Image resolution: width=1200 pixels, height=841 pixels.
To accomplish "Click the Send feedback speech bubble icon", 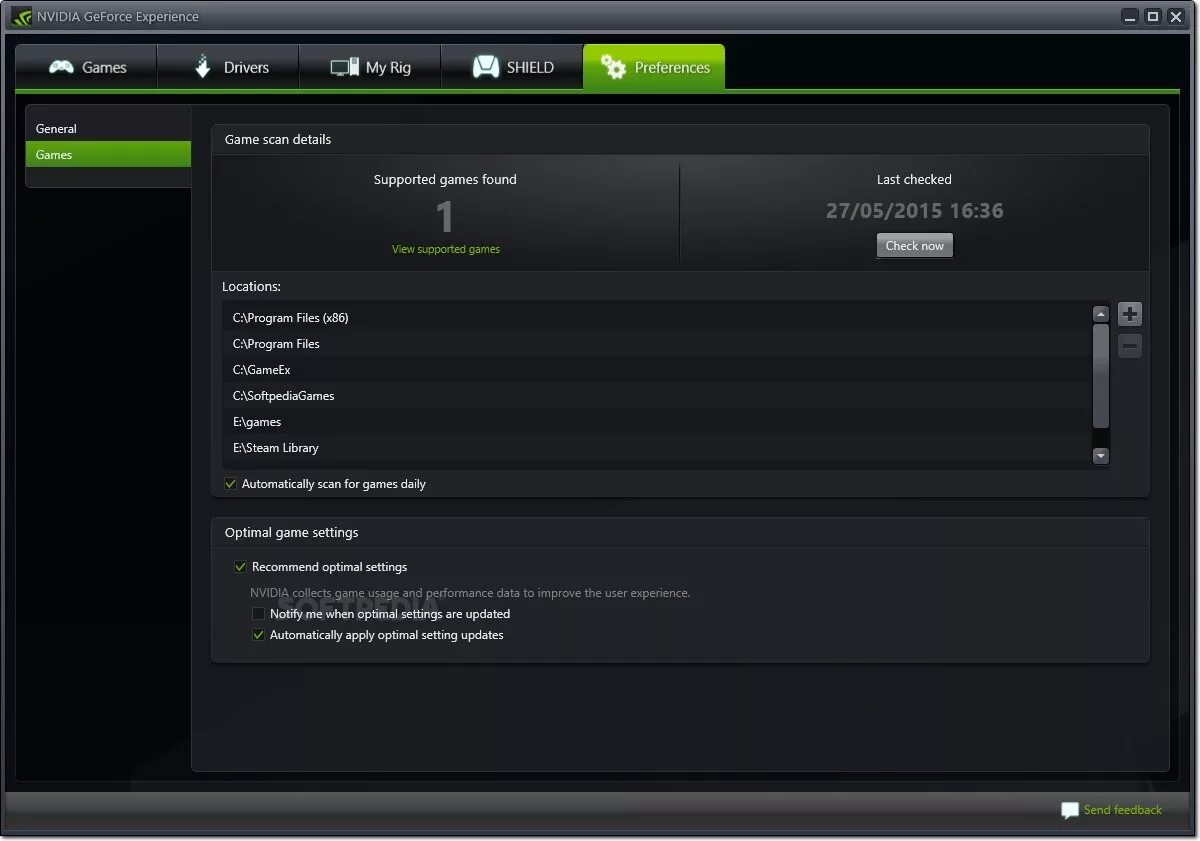I will [x=1070, y=810].
